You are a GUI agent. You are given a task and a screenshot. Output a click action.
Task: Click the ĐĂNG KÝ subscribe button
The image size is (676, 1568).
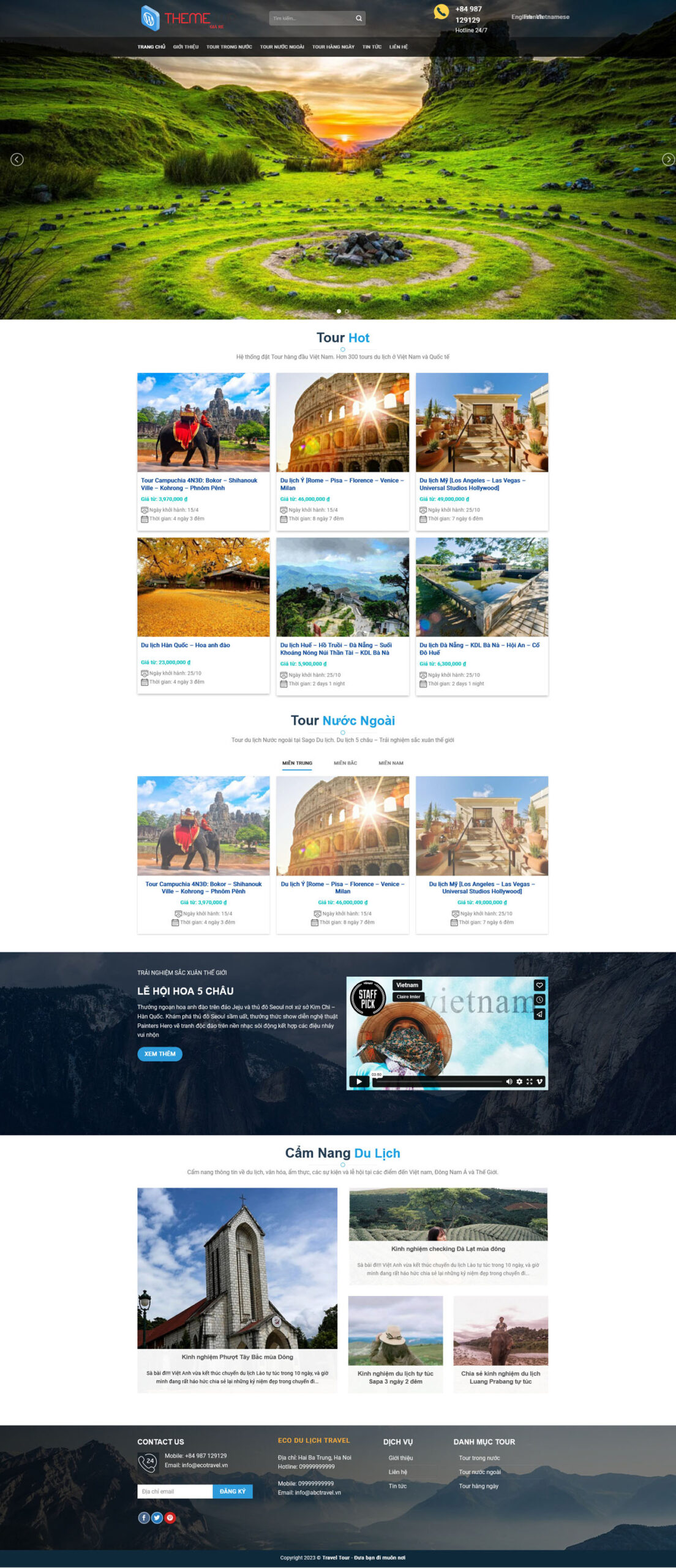(x=233, y=1491)
